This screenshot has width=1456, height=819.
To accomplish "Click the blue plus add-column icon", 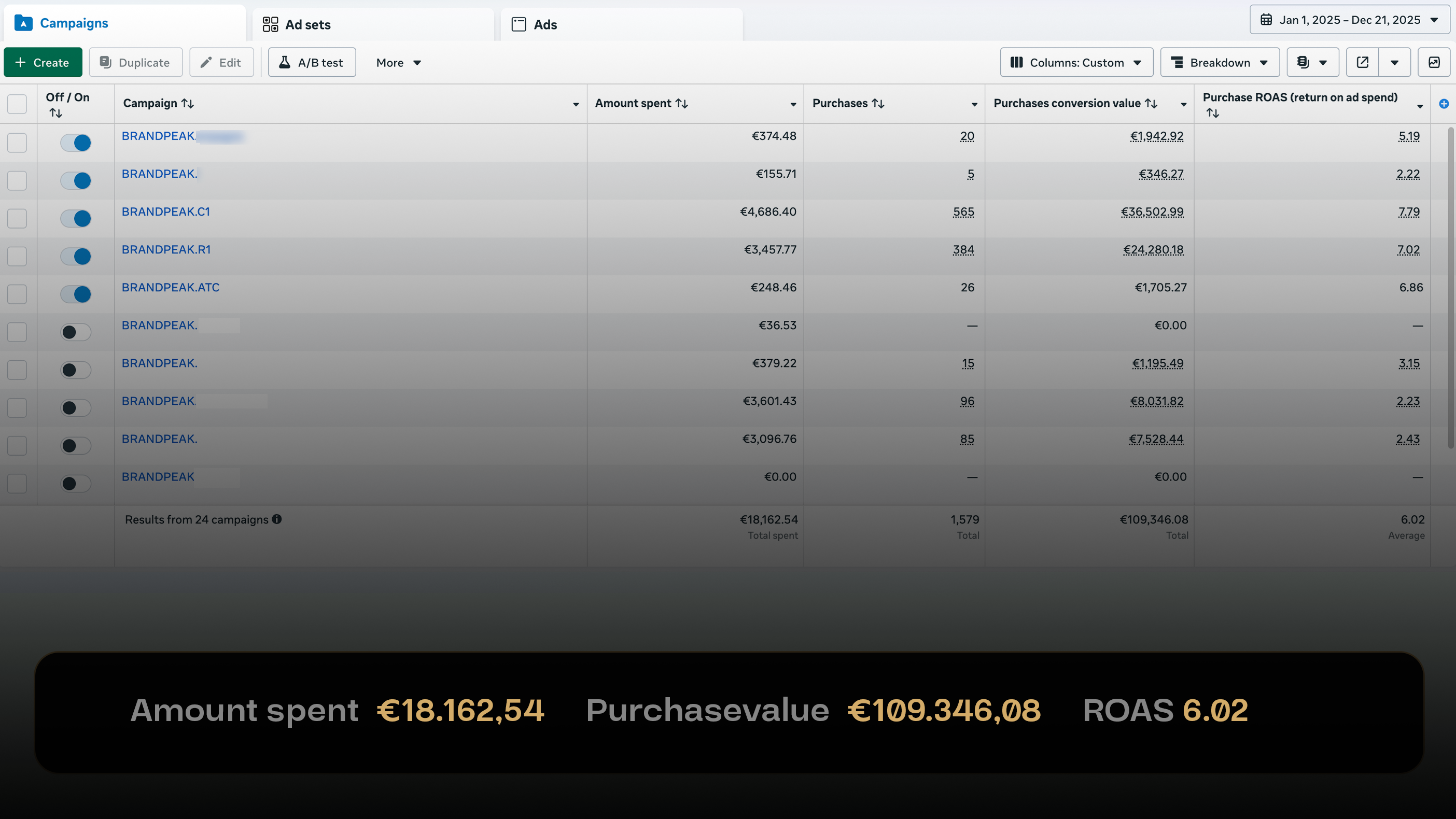I will [x=1444, y=104].
